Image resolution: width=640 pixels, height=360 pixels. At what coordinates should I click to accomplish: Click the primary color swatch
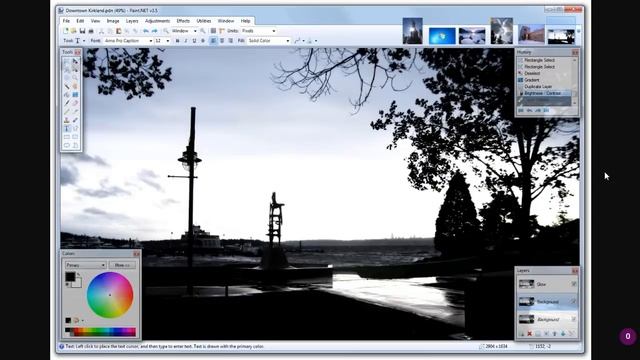(x=70, y=276)
